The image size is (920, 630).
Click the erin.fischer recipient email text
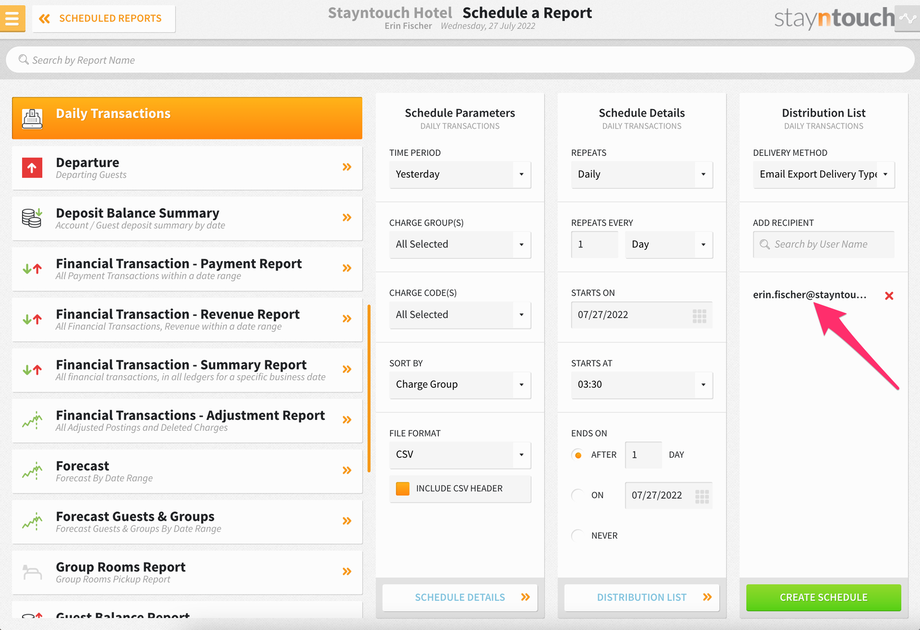810,294
